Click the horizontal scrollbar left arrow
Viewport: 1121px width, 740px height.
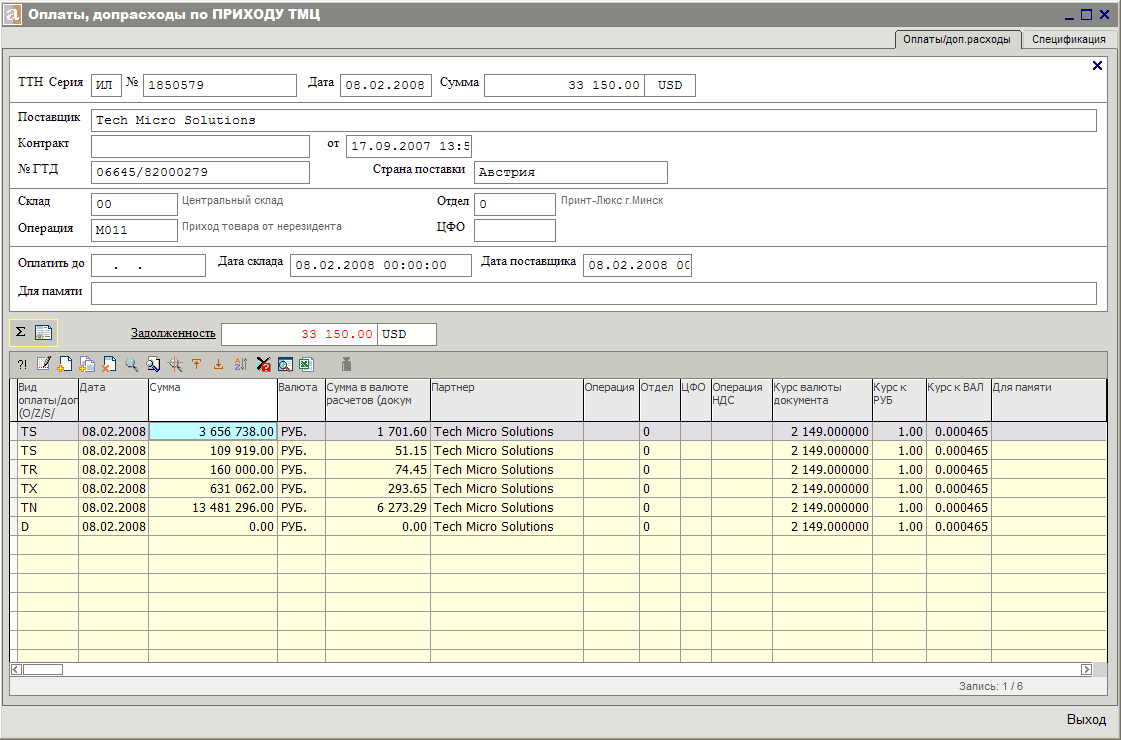[16, 669]
